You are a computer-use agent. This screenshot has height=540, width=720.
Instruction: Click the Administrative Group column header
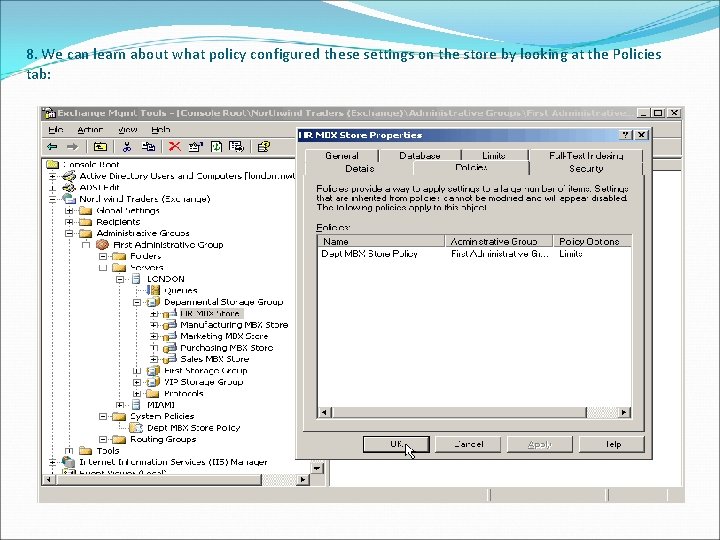(499, 241)
